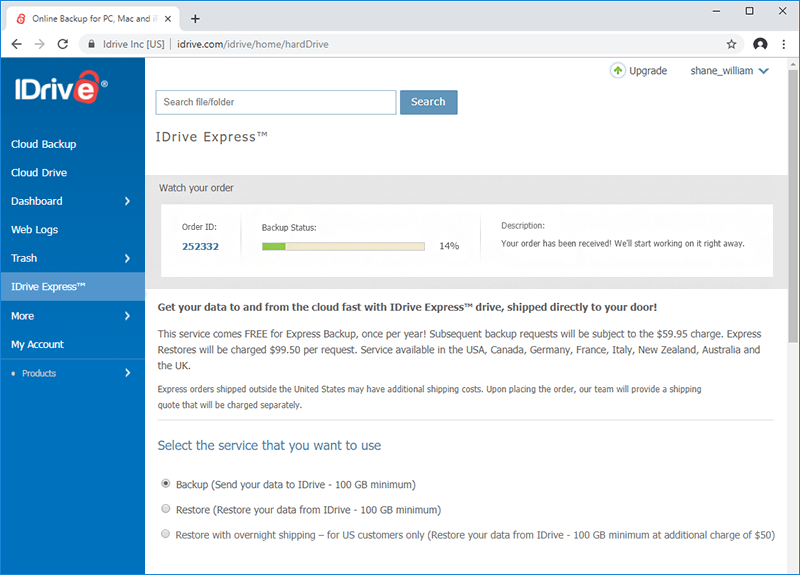800x575 pixels.
Task: Click the 'Backup Status:' label
Action: (289, 228)
